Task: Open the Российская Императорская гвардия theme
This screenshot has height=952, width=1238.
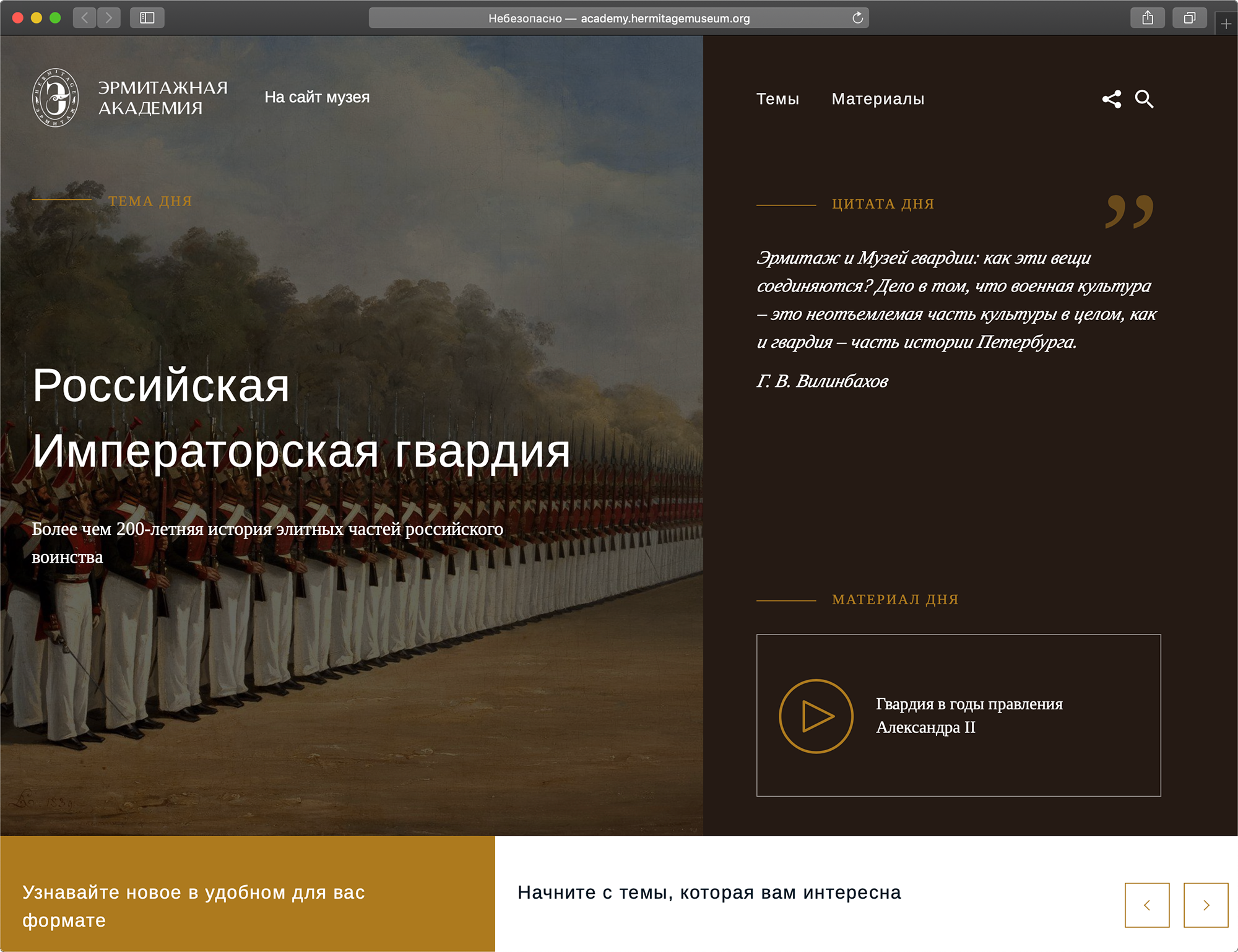Action: click(x=301, y=418)
